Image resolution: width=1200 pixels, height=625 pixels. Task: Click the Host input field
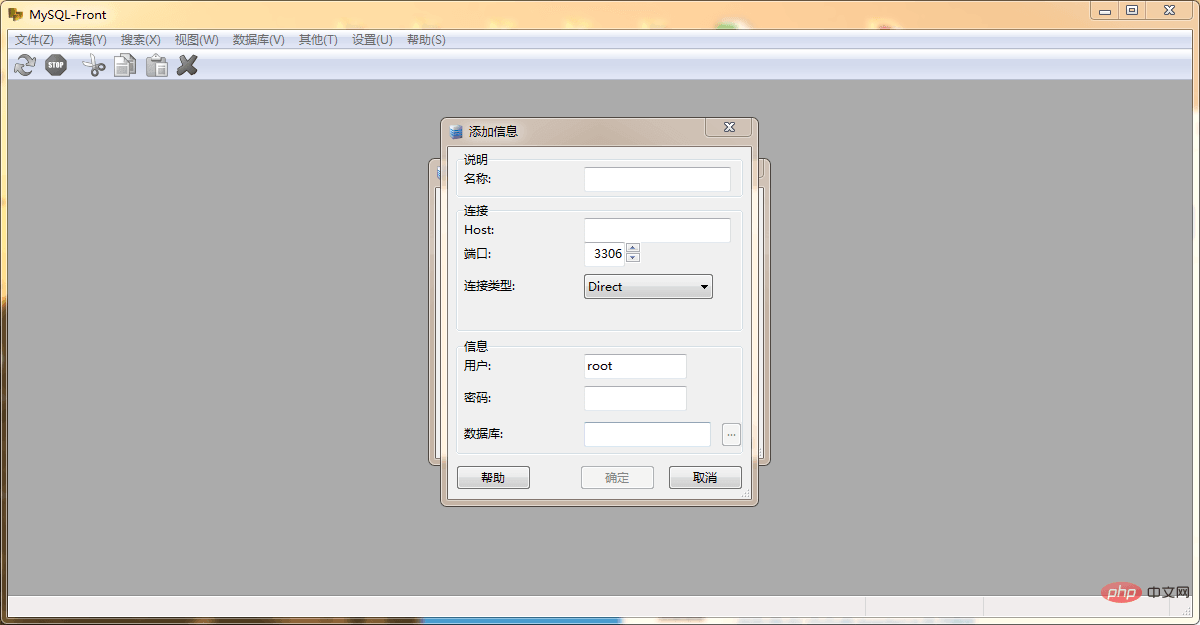[x=657, y=230]
